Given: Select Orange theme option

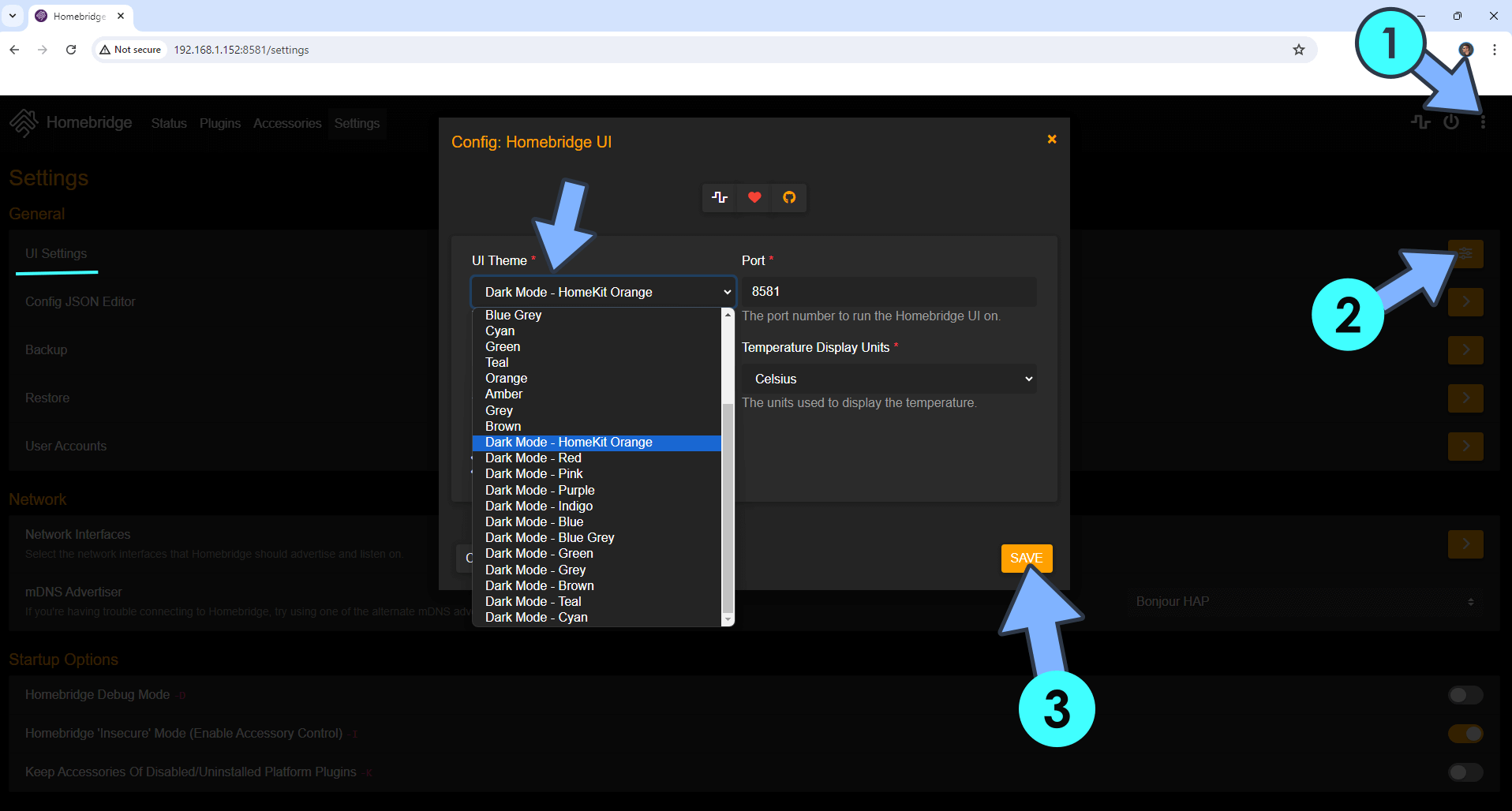Looking at the screenshot, I should (x=597, y=379).
